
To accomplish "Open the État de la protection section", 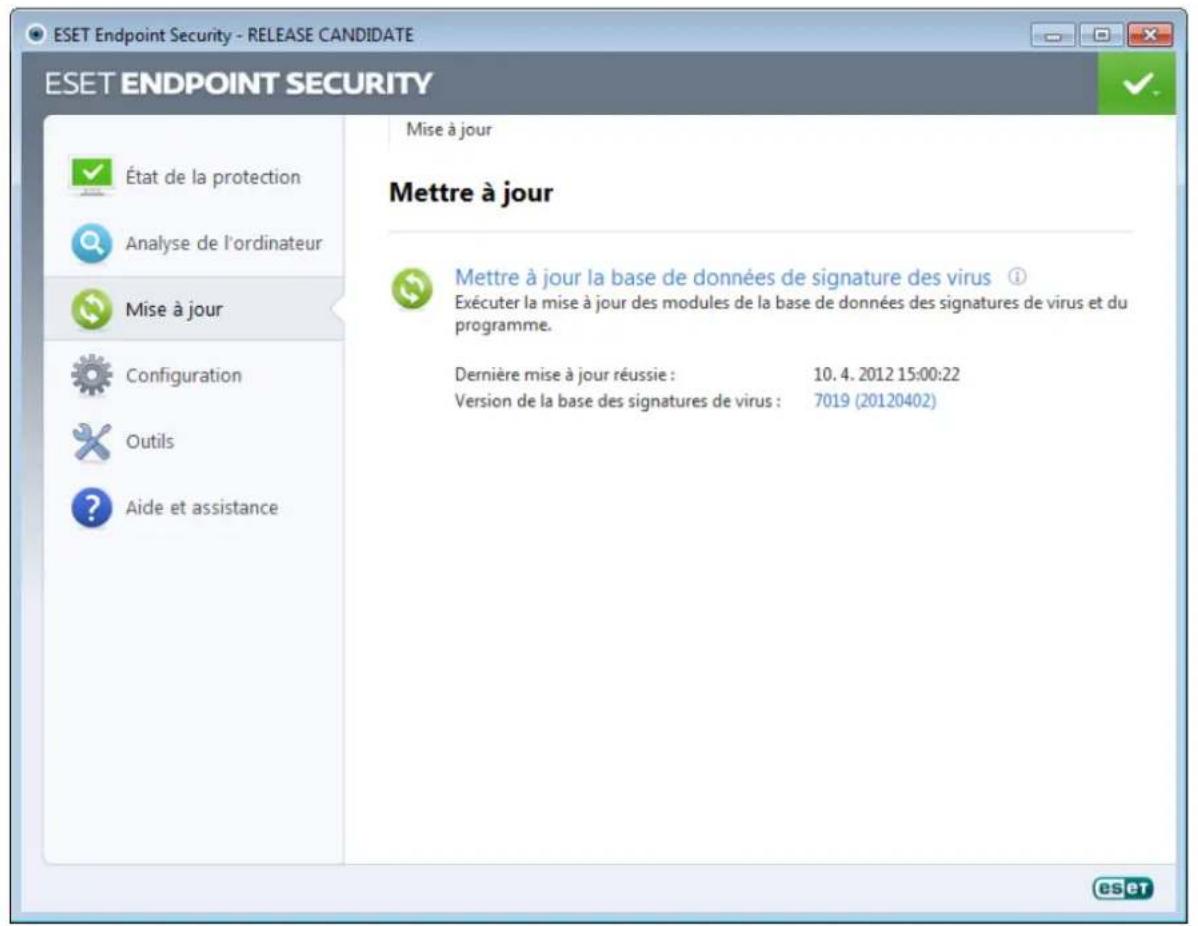I will (194, 176).
